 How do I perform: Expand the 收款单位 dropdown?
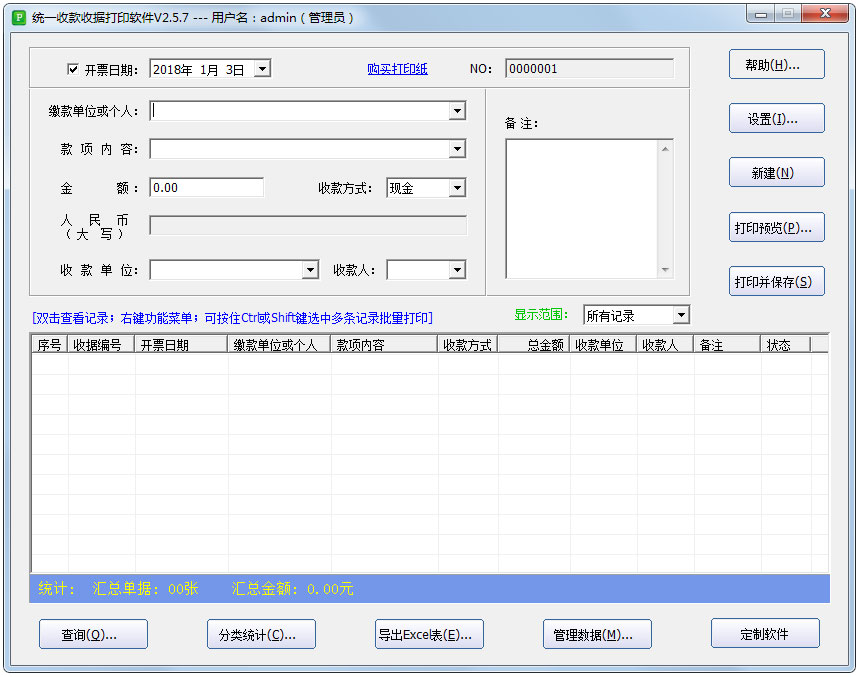click(x=310, y=270)
